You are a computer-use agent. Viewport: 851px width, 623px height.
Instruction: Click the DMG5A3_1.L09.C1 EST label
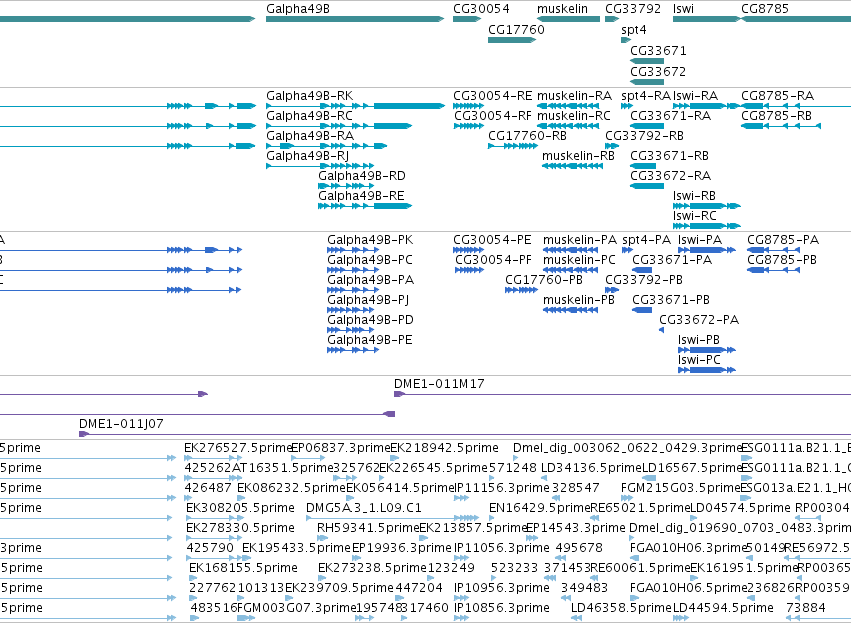coord(364,508)
